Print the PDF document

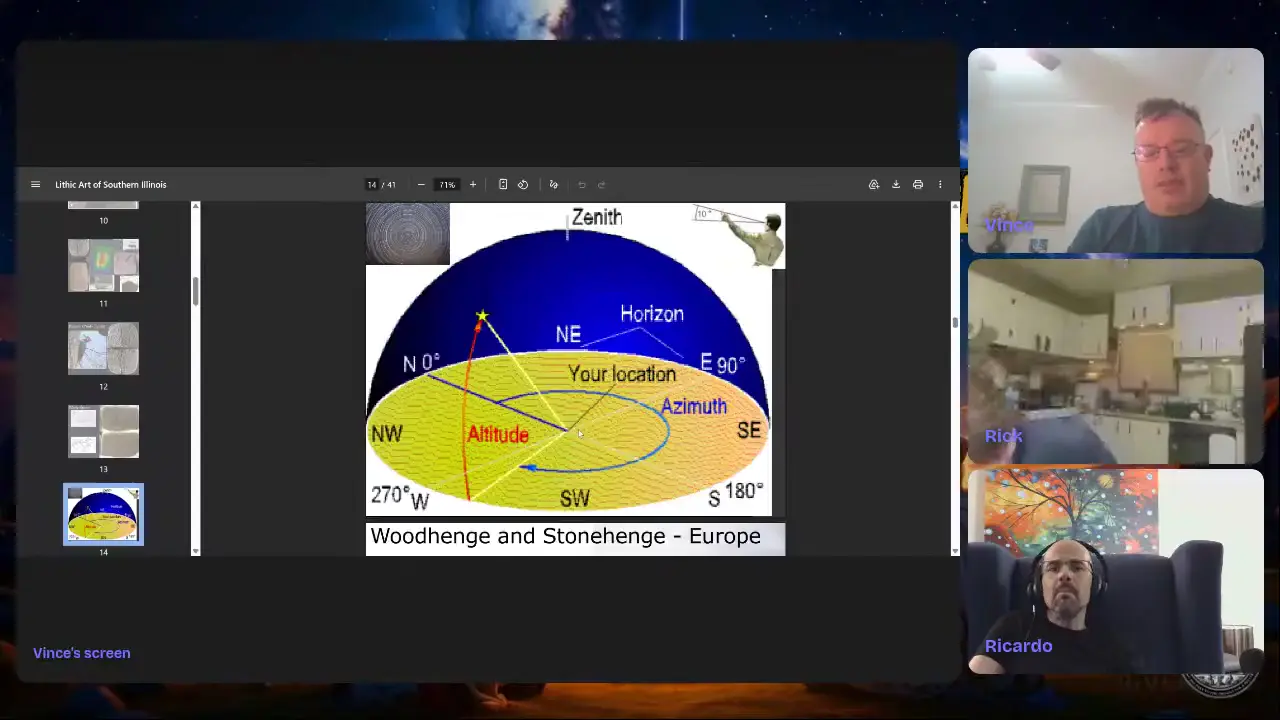918,184
